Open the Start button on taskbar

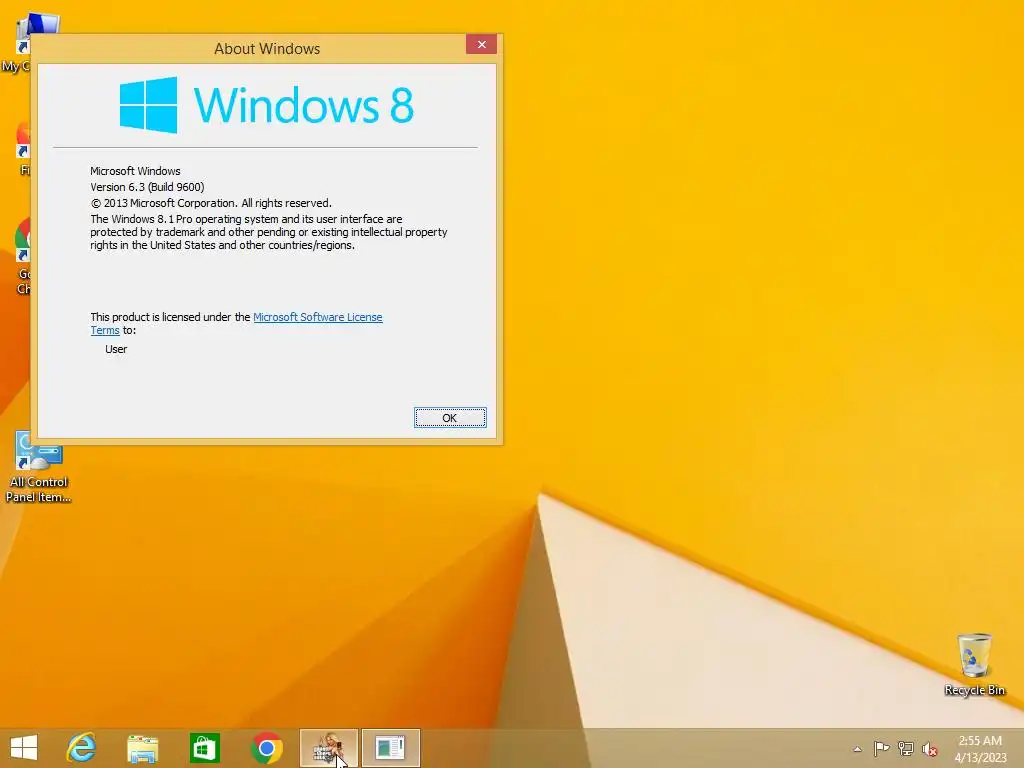[24, 748]
